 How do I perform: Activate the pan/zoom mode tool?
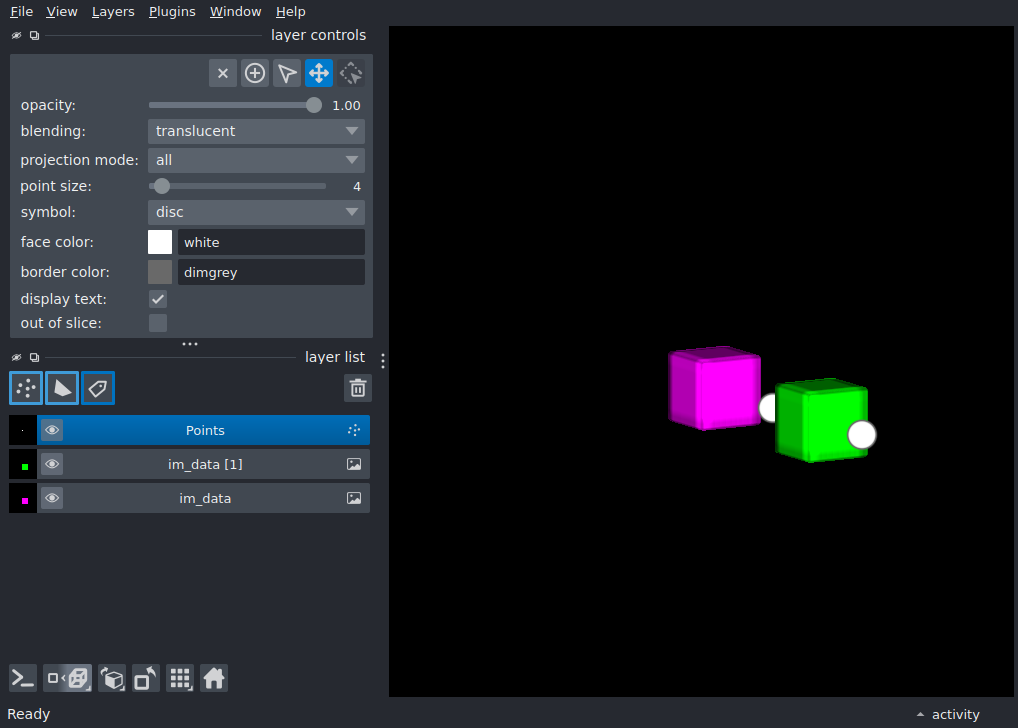click(319, 73)
